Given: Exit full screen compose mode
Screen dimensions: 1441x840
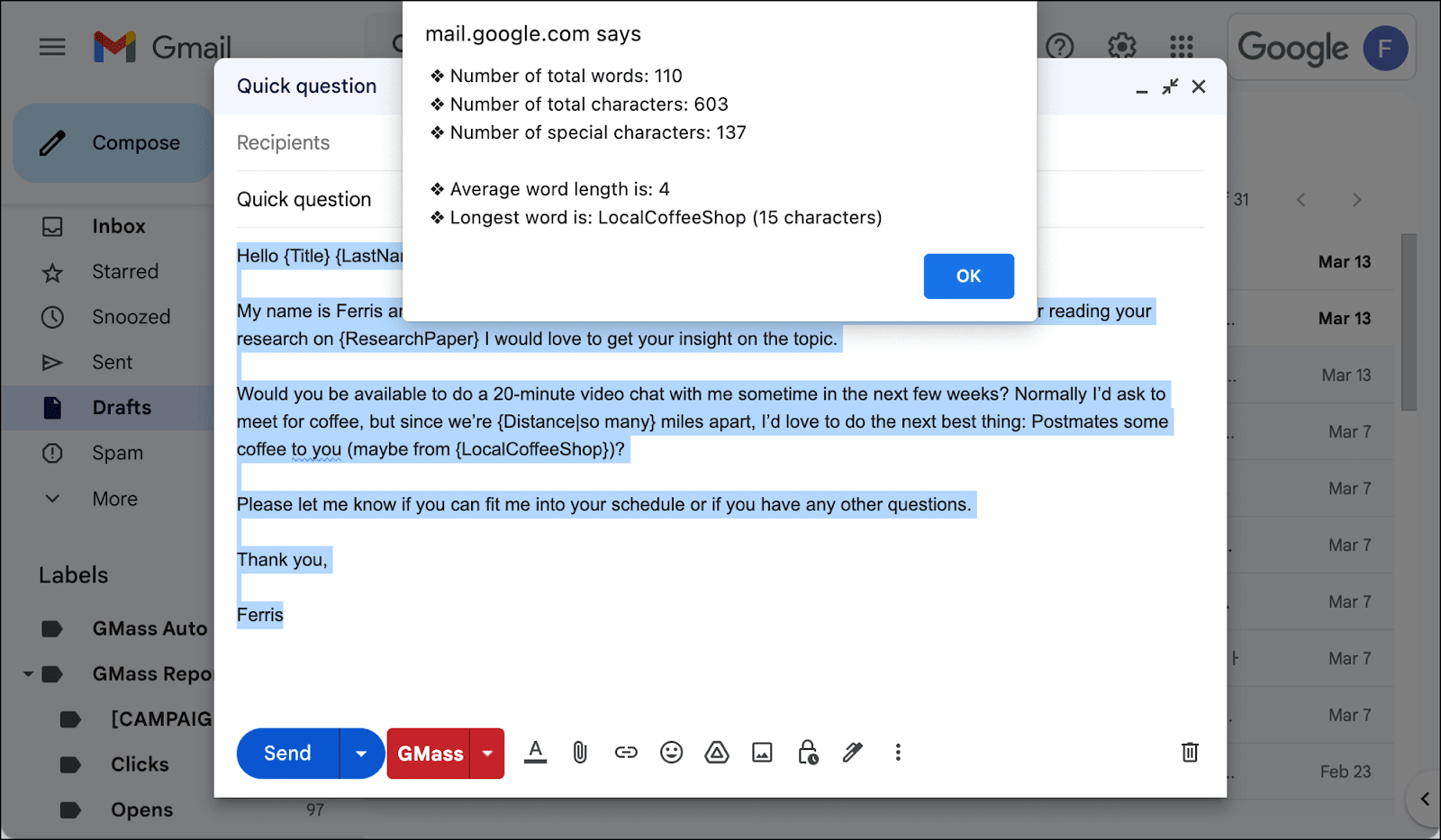Looking at the screenshot, I should pyautogui.click(x=1170, y=86).
